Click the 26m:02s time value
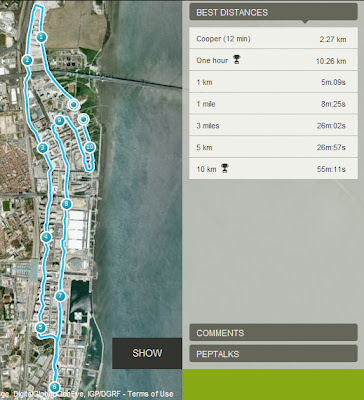 coord(331,126)
